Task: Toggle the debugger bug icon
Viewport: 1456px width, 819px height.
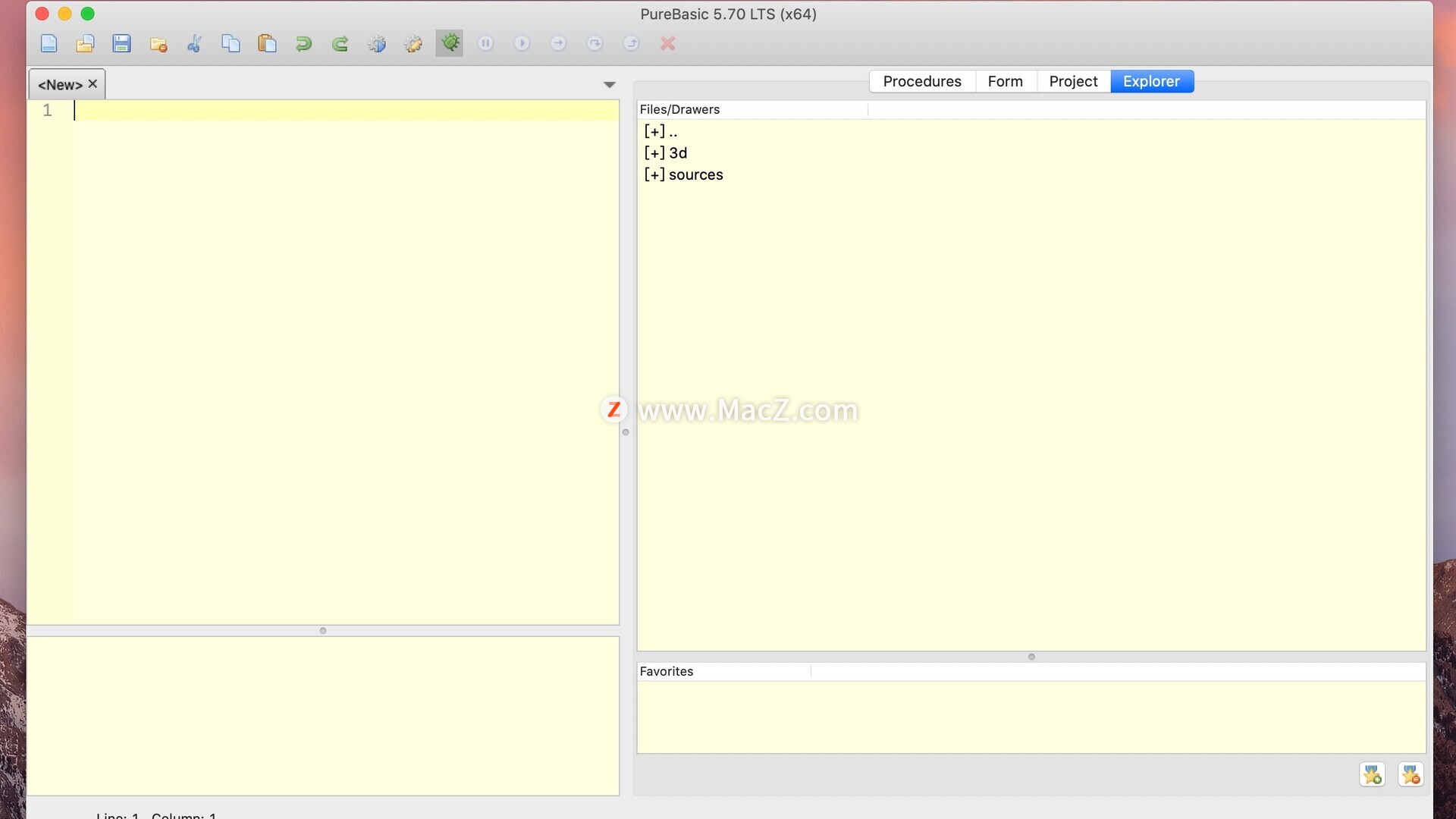Action: (x=450, y=43)
